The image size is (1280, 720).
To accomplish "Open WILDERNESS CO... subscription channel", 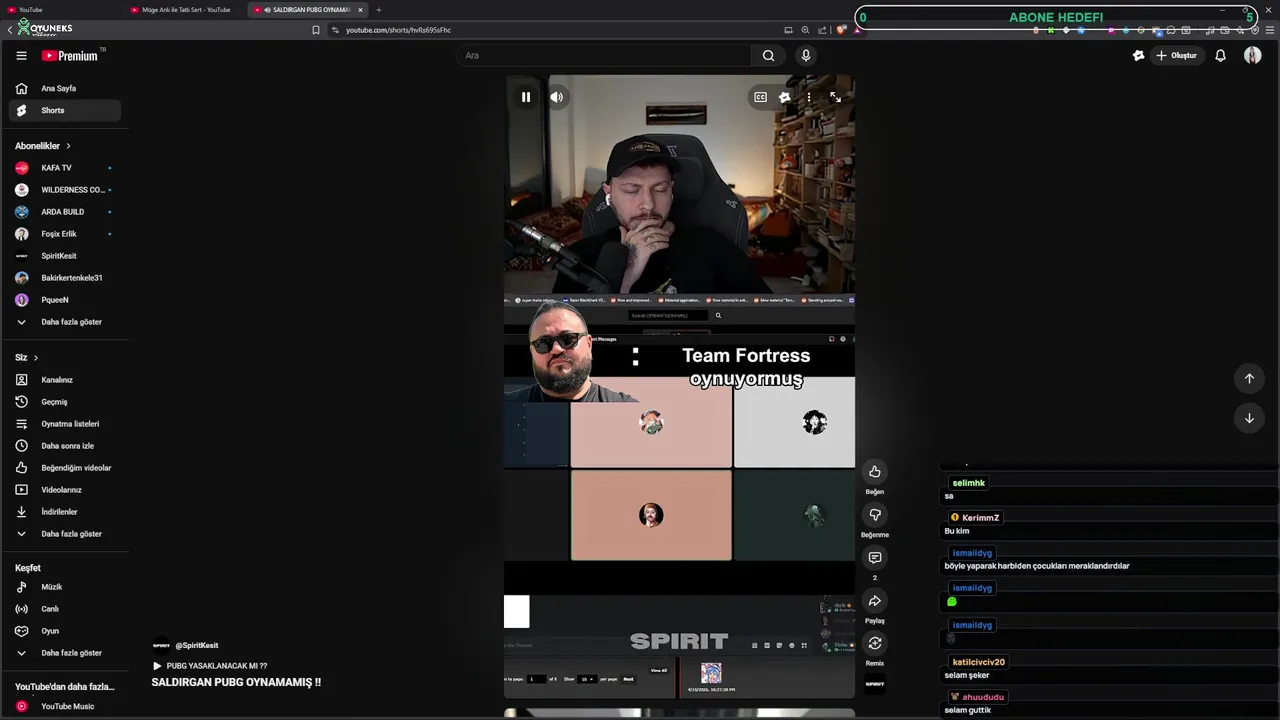I will point(65,190).
